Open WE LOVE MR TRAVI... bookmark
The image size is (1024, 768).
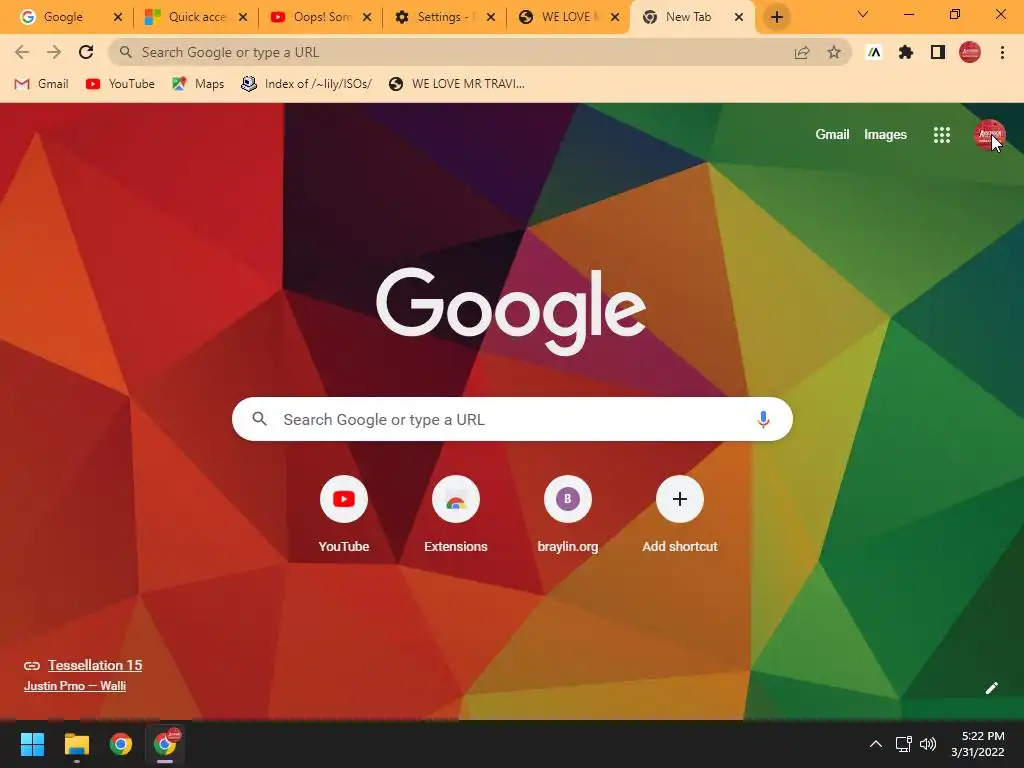(x=456, y=84)
